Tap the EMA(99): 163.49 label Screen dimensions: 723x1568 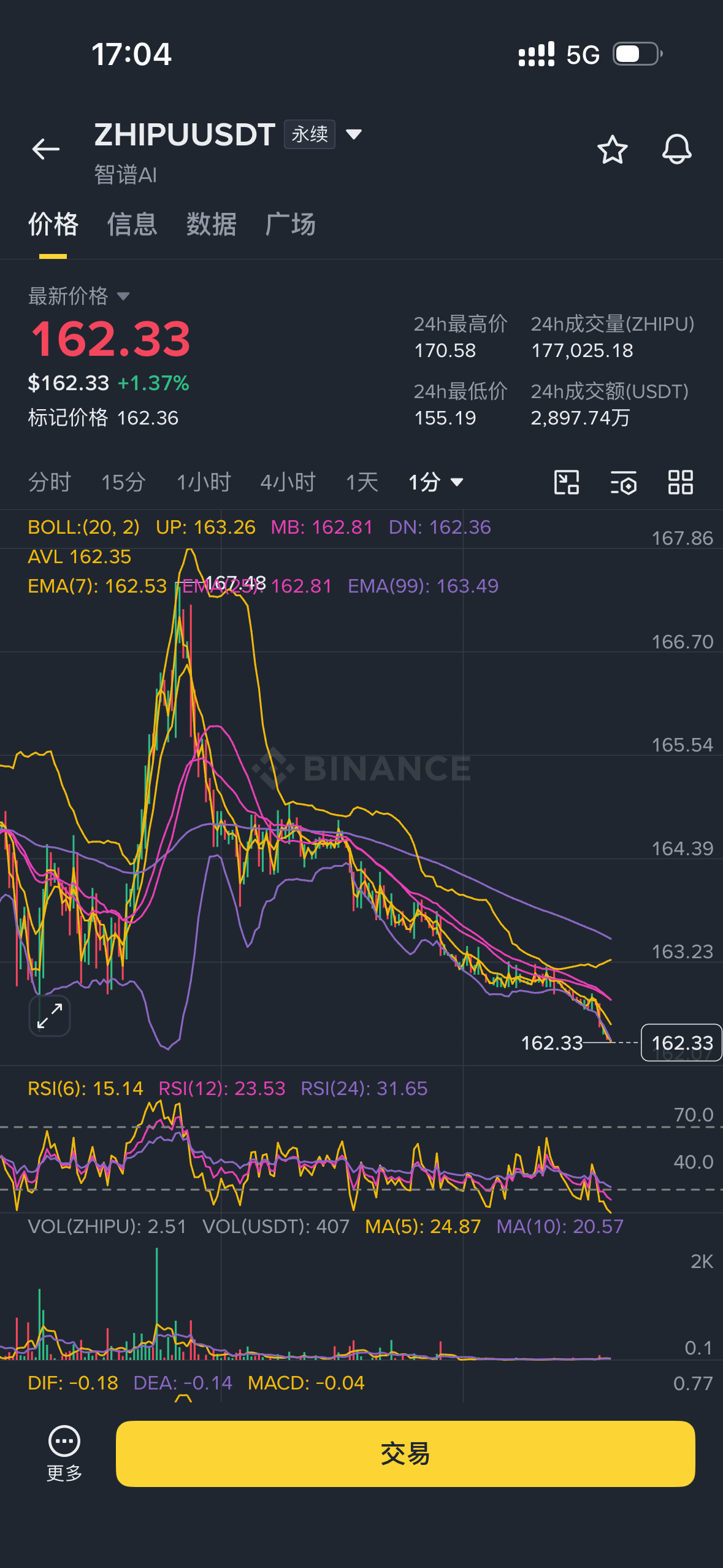point(423,586)
